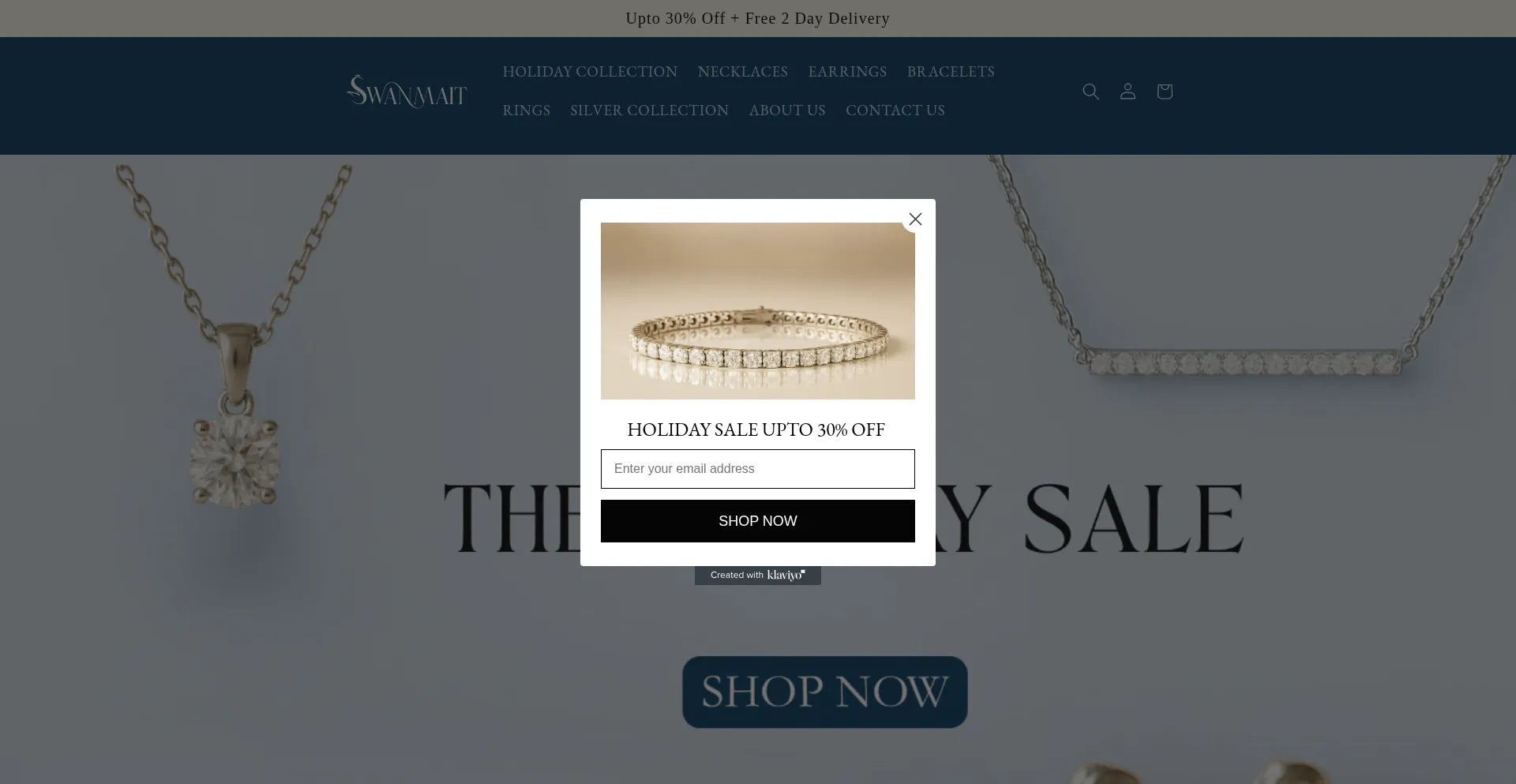Browse the Silver Collection link

(650, 111)
